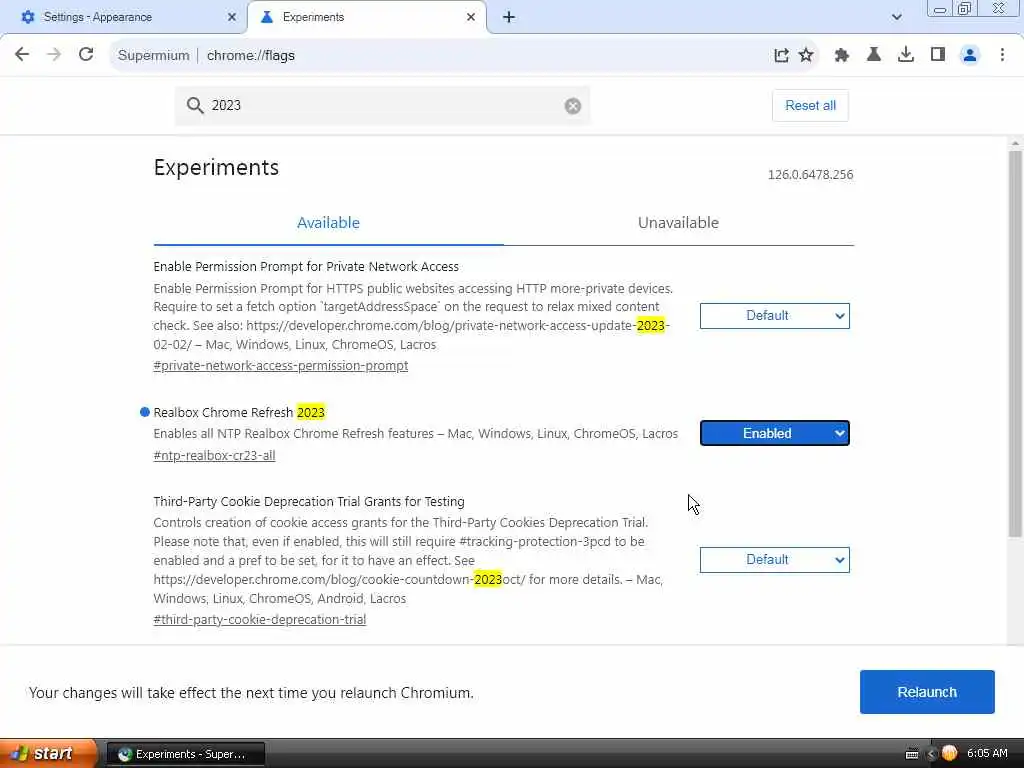The width and height of the screenshot is (1024, 768).
Task: Click Enable Permission Prompt for Private Network title
Action: (x=306, y=266)
